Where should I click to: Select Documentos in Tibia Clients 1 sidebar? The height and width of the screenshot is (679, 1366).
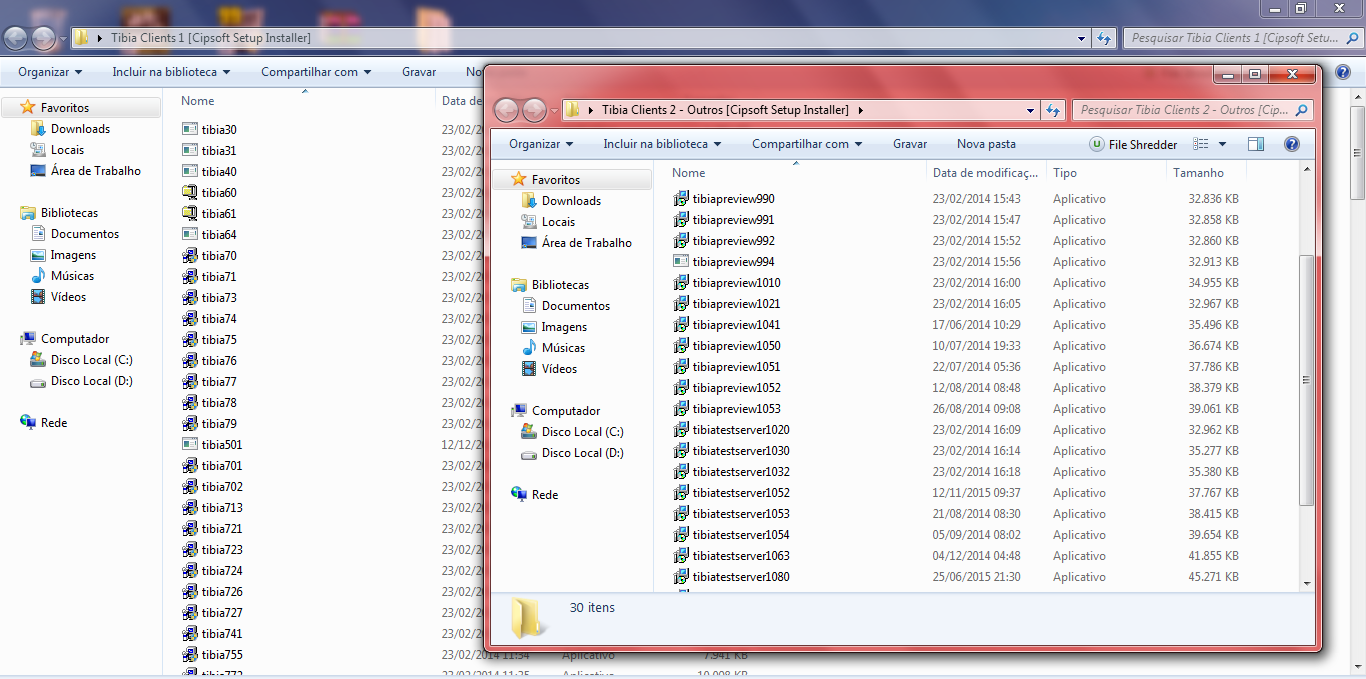click(85, 234)
